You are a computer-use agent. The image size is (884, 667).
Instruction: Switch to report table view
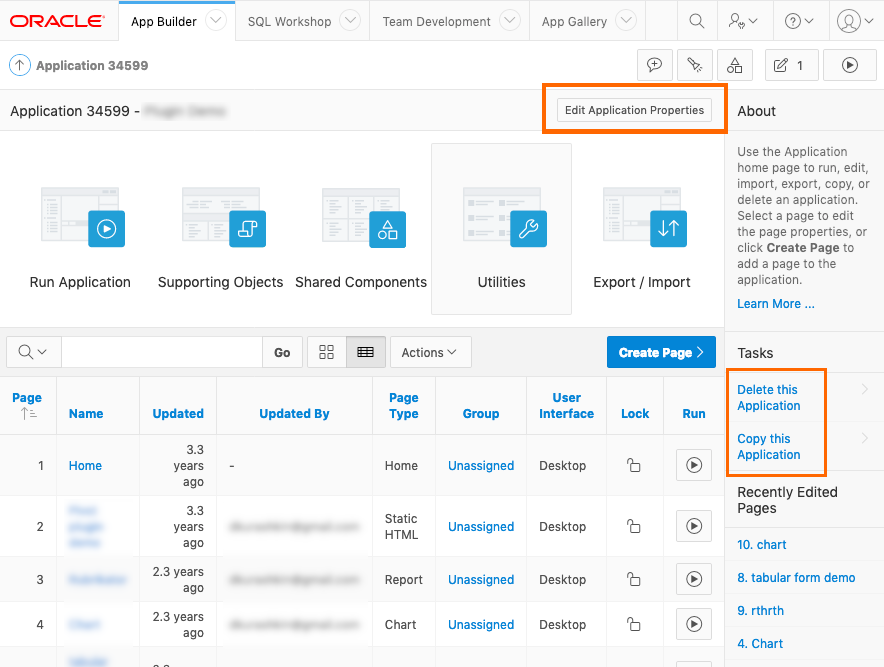pos(365,352)
